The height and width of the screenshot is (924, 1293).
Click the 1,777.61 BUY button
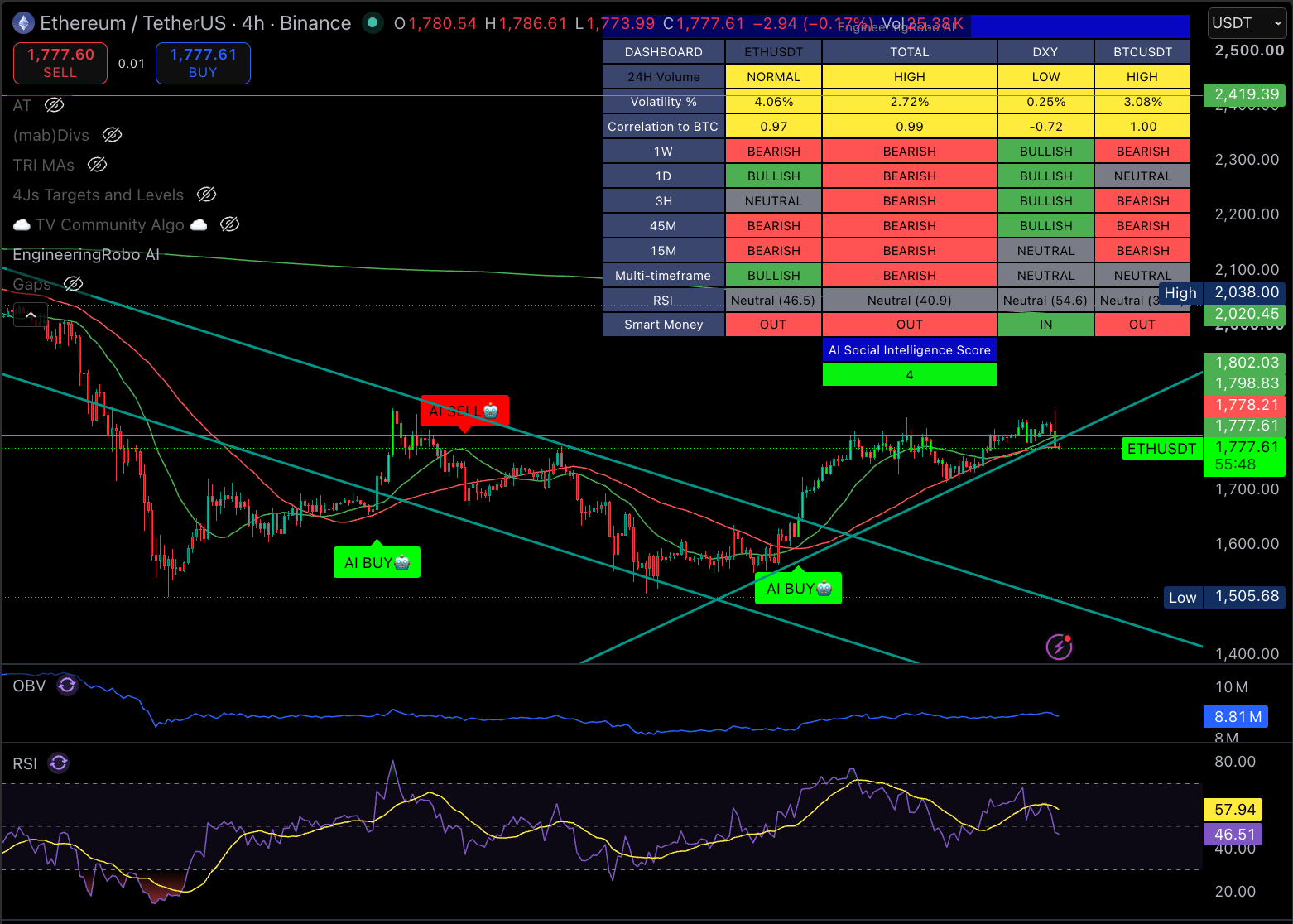[x=203, y=63]
